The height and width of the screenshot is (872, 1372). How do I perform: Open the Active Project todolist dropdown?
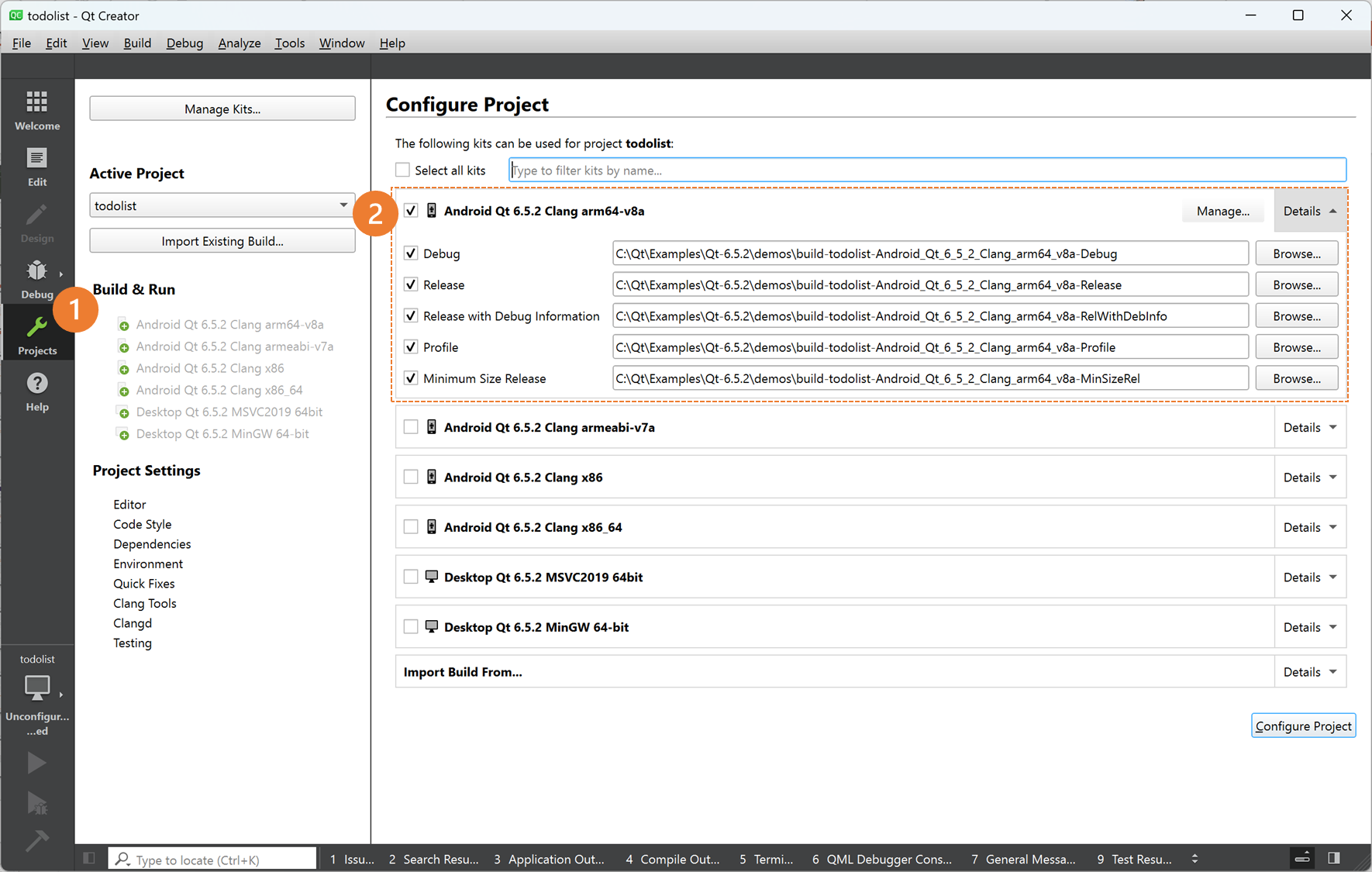(222, 205)
